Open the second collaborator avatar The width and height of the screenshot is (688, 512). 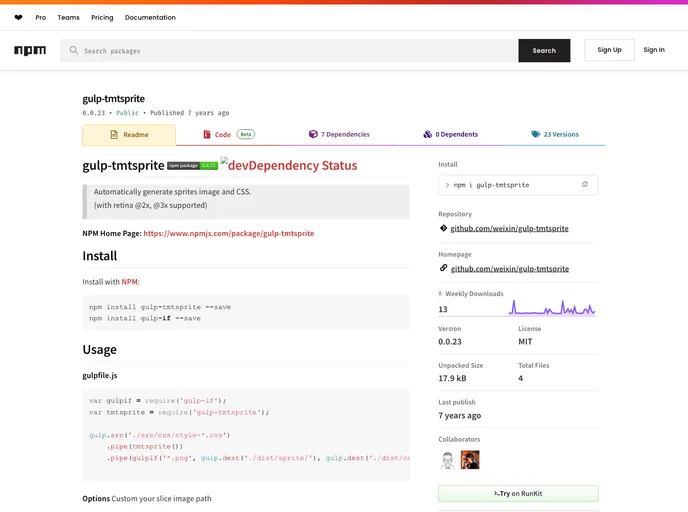[470, 460]
